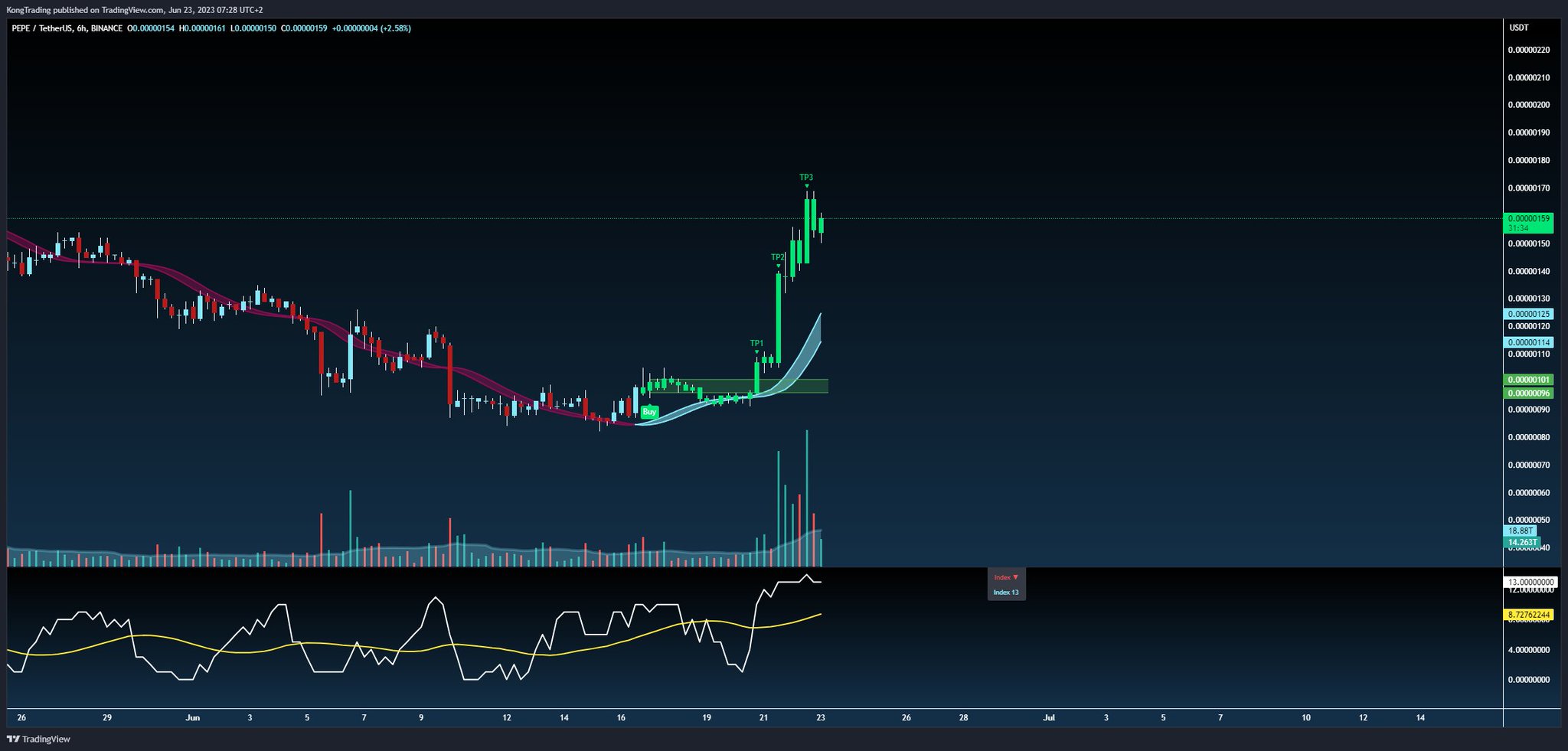Click the 0.00000096 green price tag
Viewport: 1568px width, 751px height.
1528,393
